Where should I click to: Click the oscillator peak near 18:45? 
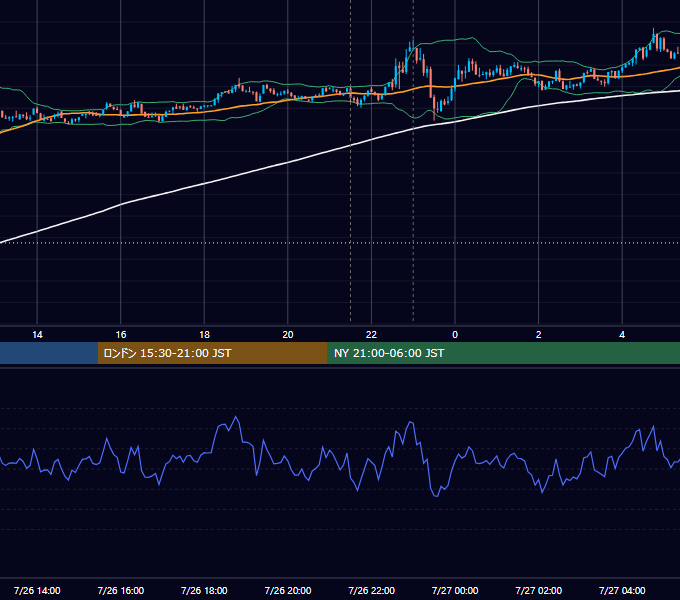236,418
